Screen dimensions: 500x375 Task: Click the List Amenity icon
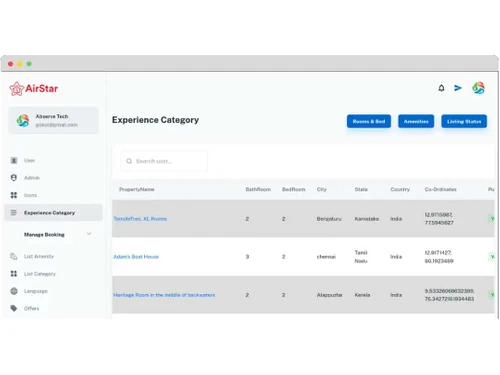click(14, 256)
